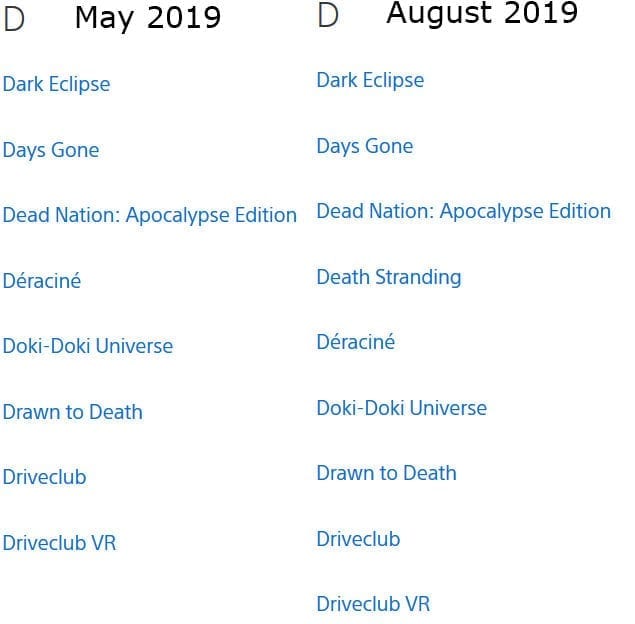
Task: Select Driveclub VR in the May 2019 list
Action: 59,543
